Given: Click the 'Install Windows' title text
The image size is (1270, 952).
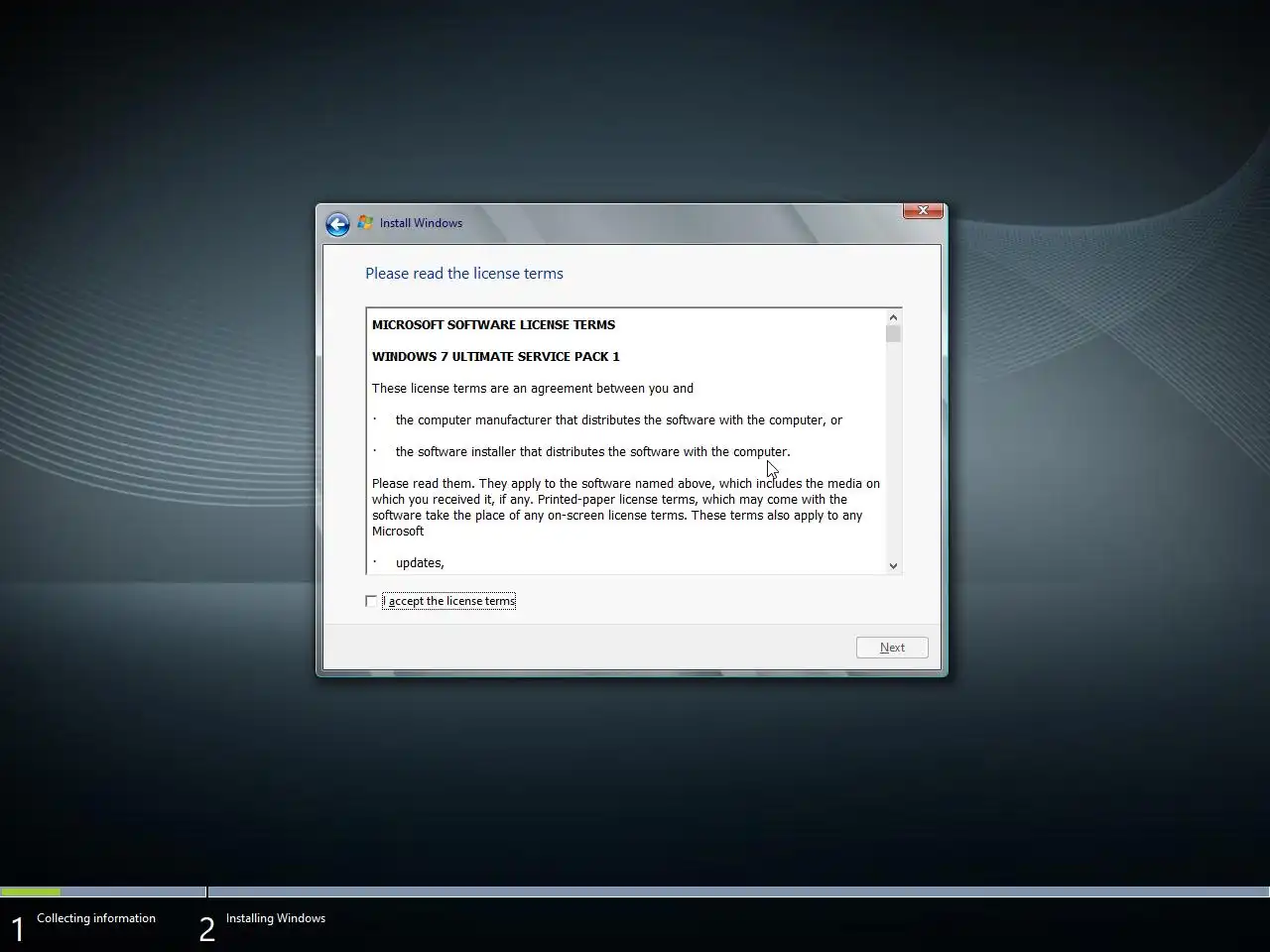Looking at the screenshot, I should [421, 223].
